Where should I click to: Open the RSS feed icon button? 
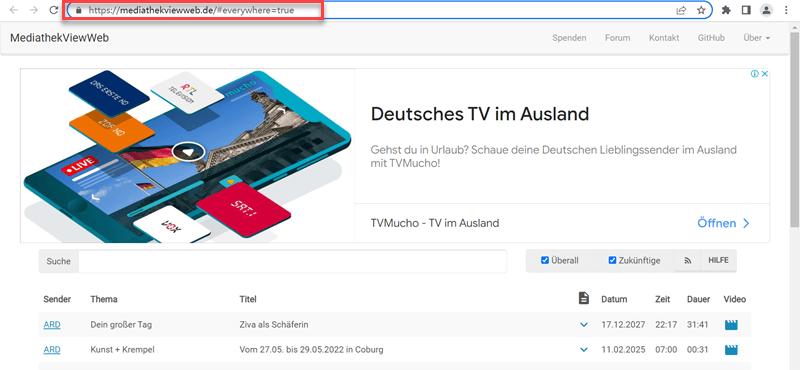click(688, 261)
